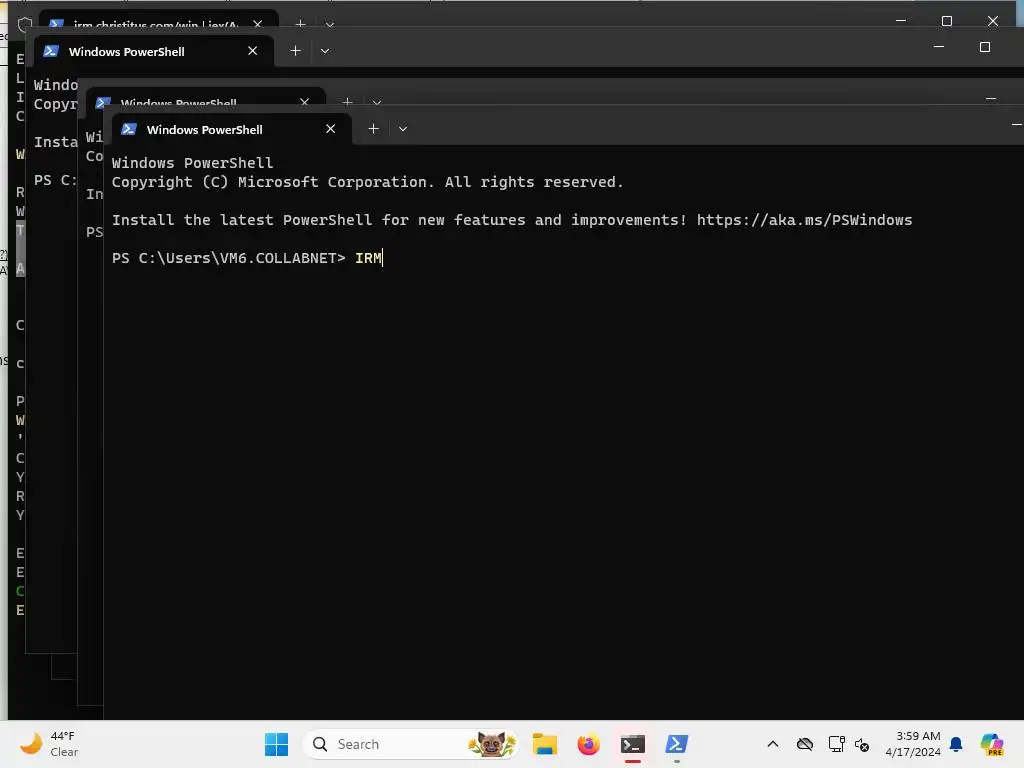Open the Windows Start menu
The width and height of the screenshot is (1024, 768).
276,744
